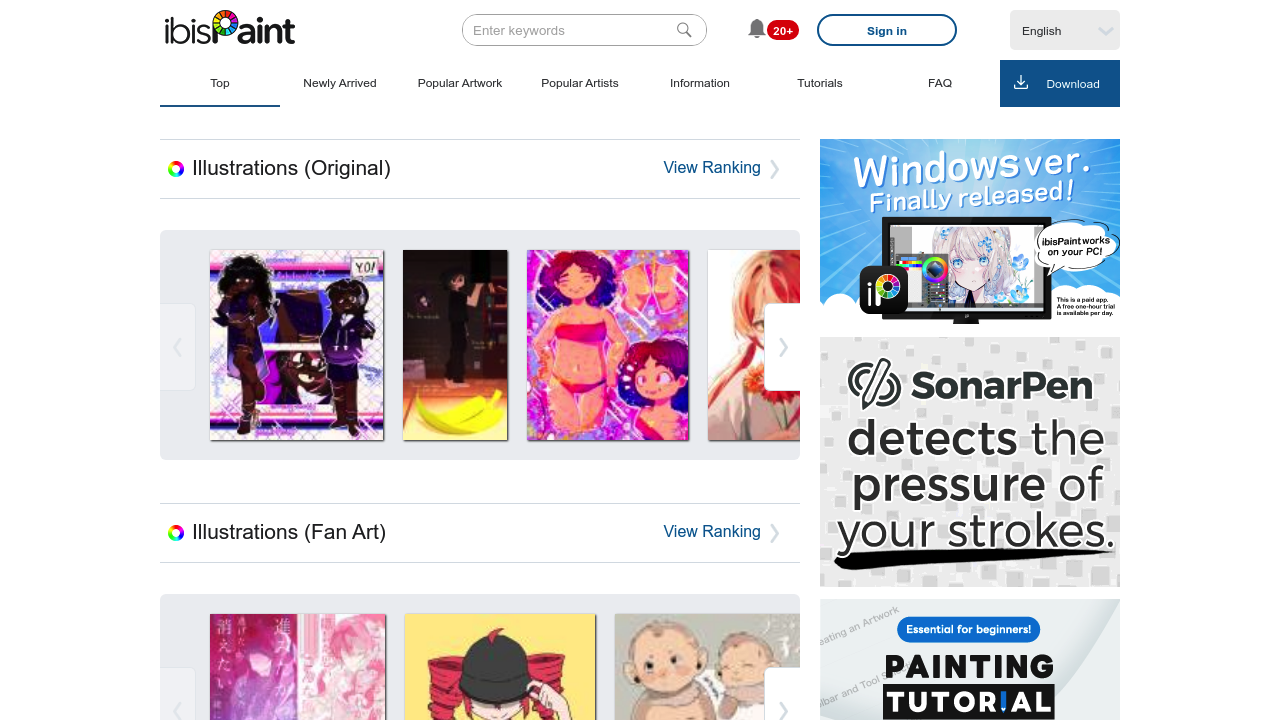Open notifications bell icon
Image resolution: width=1280 pixels, height=720 pixels.
click(757, 29)
